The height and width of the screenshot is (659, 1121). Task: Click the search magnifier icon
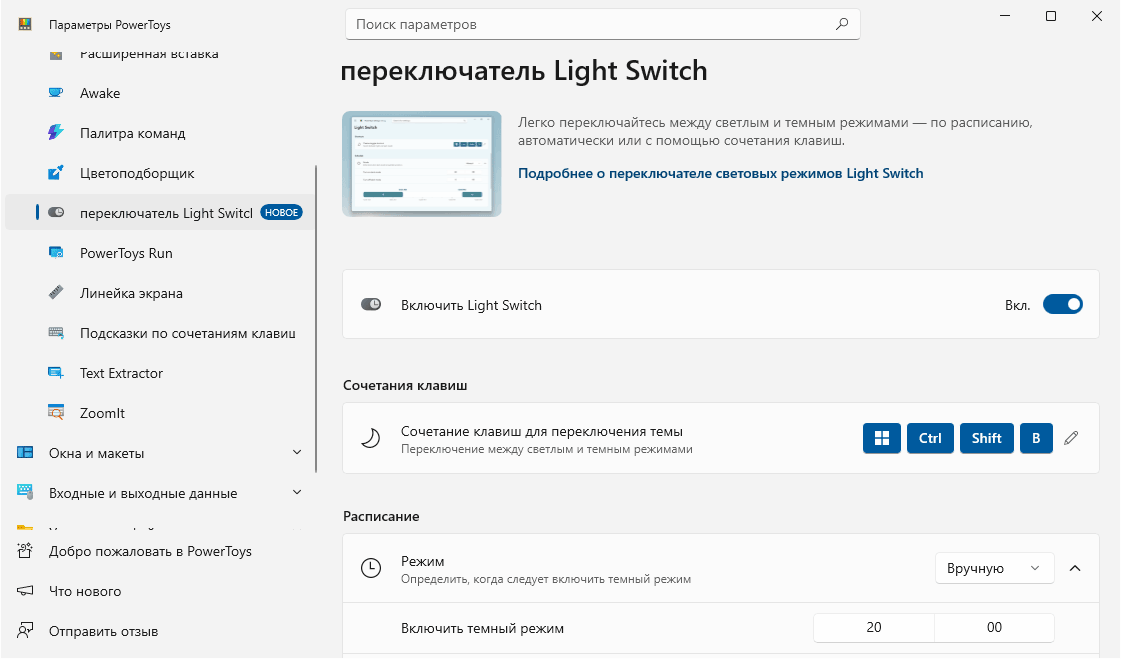point(842,24)
